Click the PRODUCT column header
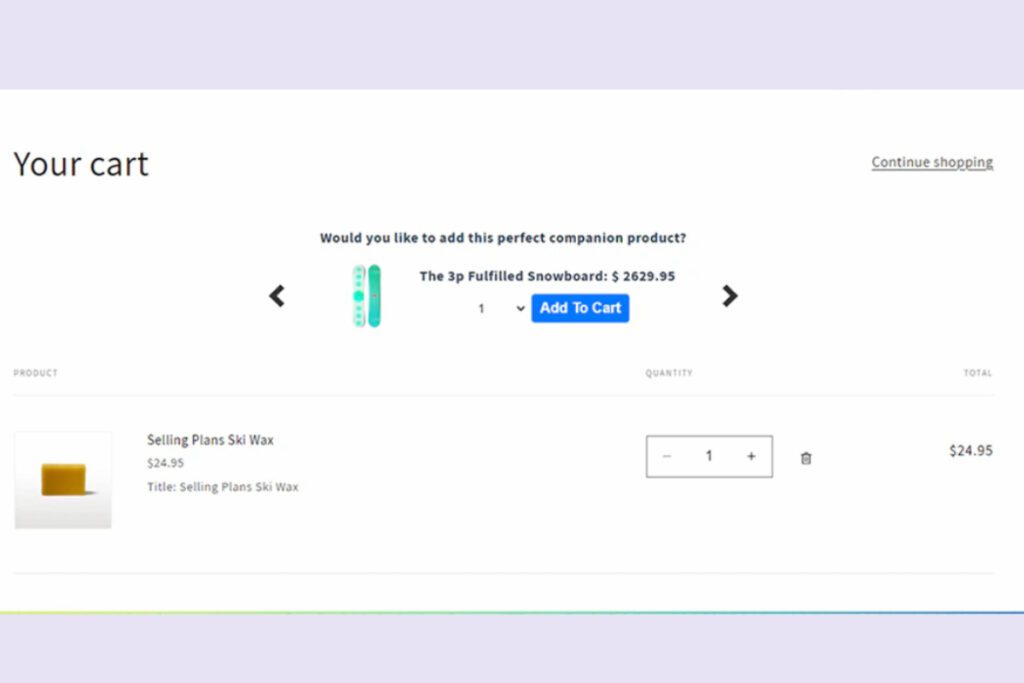Screen dimensions: 1024x683 [x=35, y=373]
